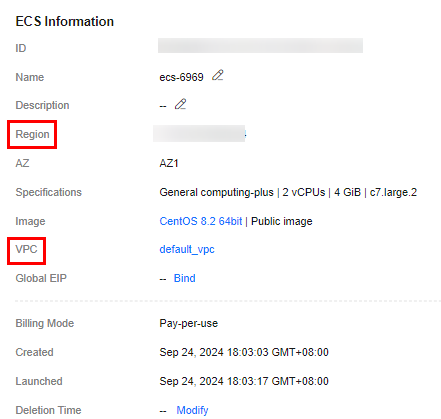Image resolution: width=441 pixels, height=419 pixels.
Task: Click the Launched timestamp value
Action: (x=244, y=381)
